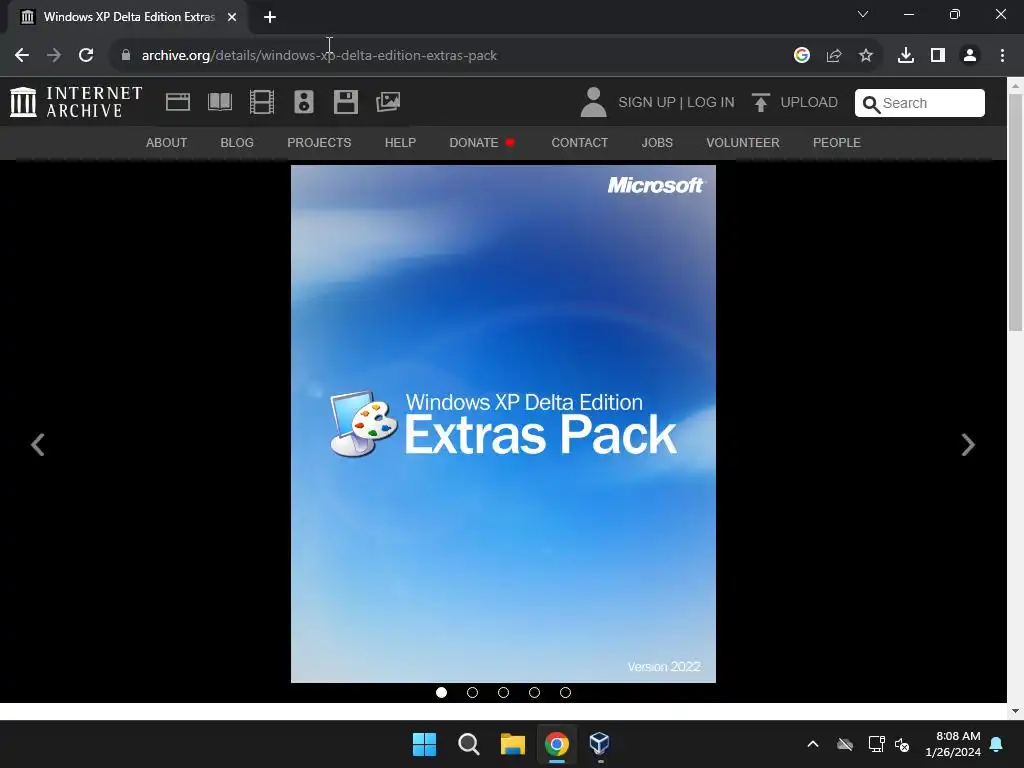Open the tab search dropdown chevron
This screenshot has width=1024, height=768.
863,14
